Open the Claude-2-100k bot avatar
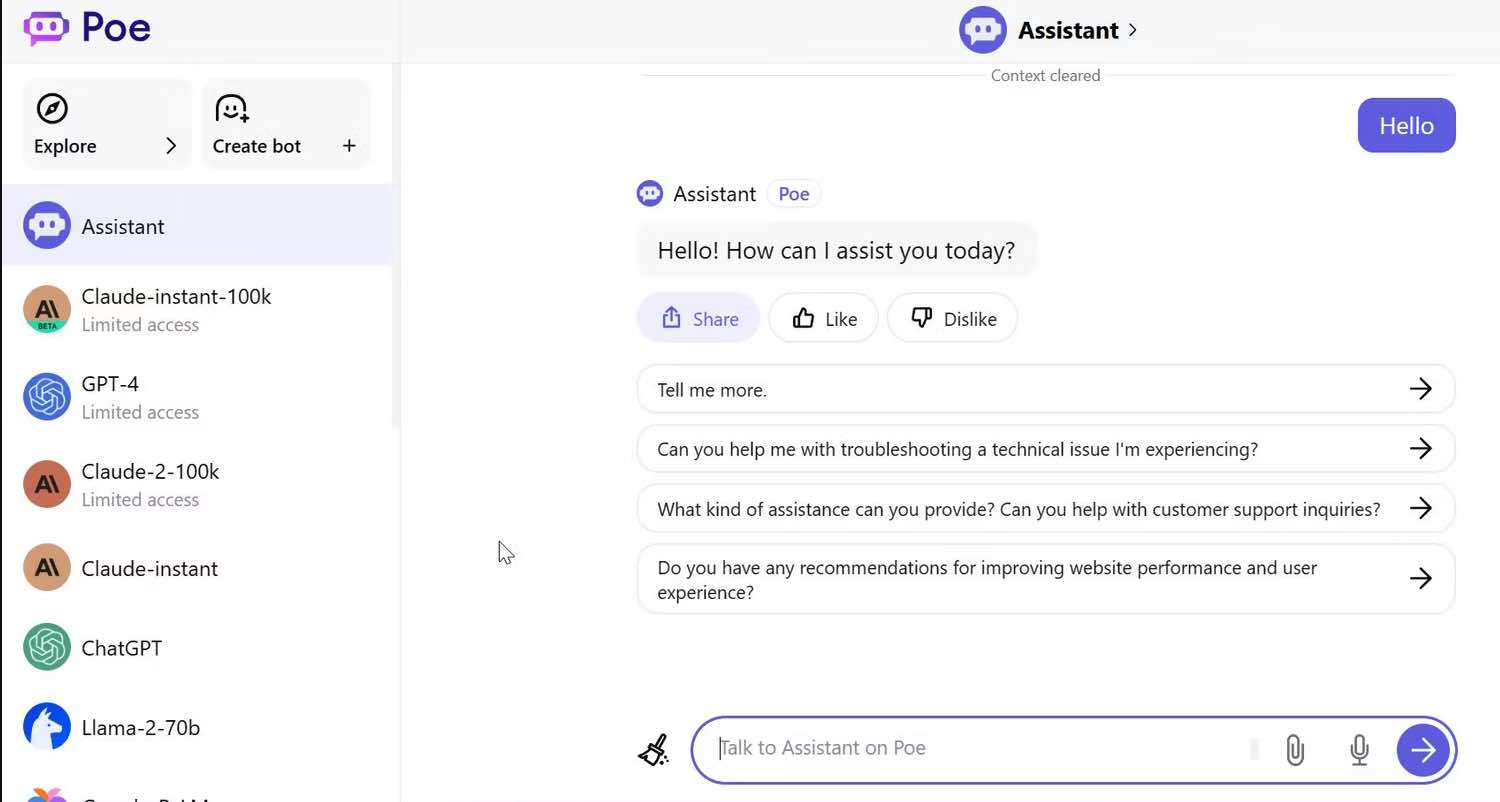This screenshot has width=1500, height=802. point(47,485)
